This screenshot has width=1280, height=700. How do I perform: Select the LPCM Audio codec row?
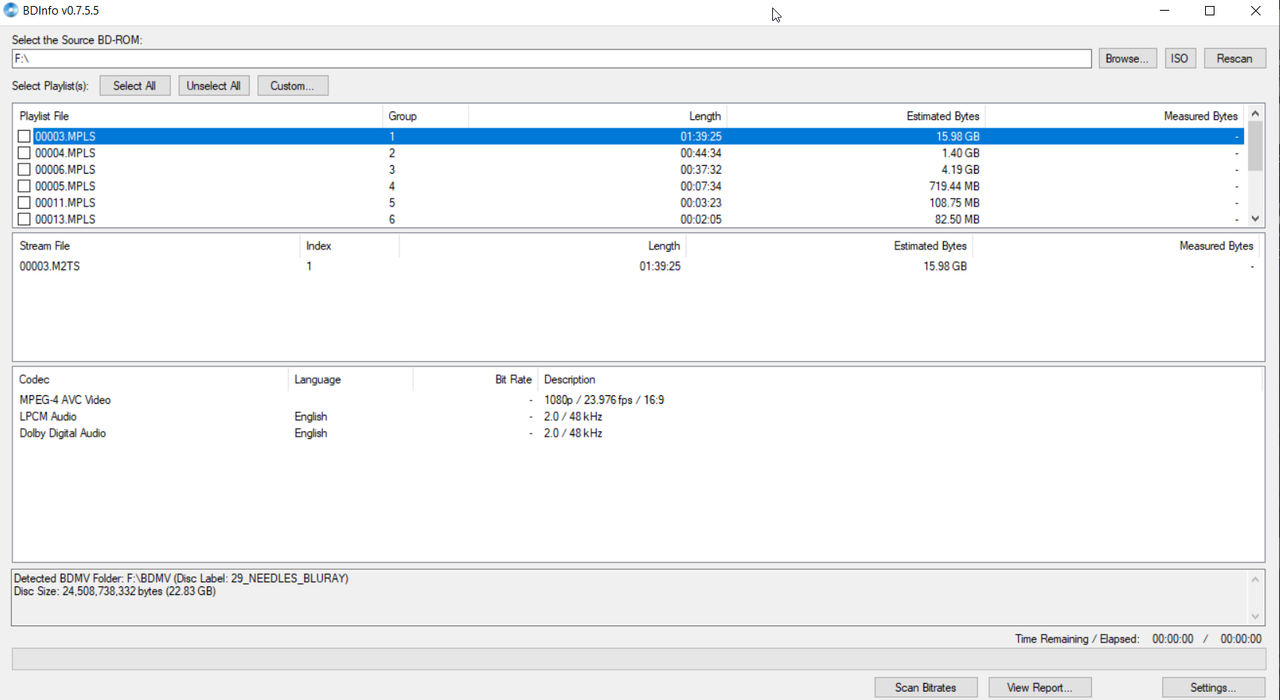[x=638, y=417]
